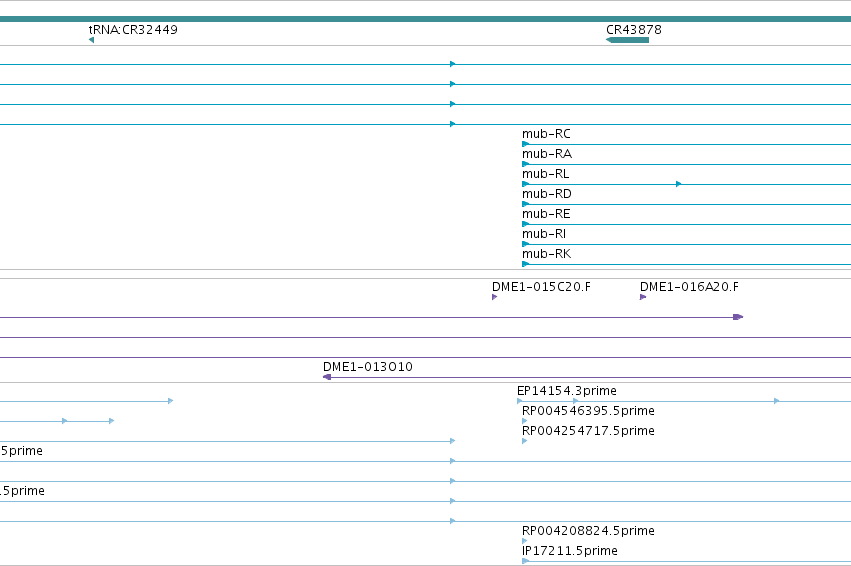The image size is (851, 566).
Task: Select the mub-RC transcript start arrow
Action: click(525, 144)
